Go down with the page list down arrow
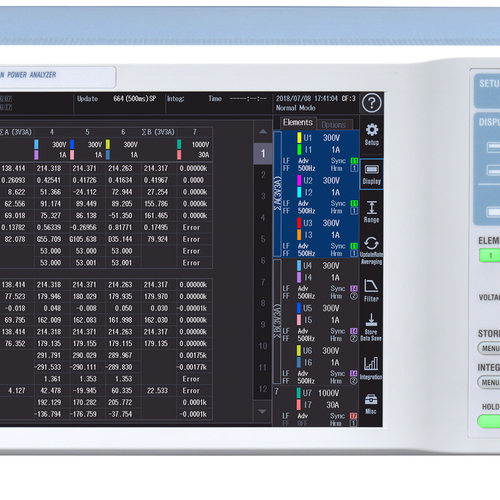 [x=263, y=411]
